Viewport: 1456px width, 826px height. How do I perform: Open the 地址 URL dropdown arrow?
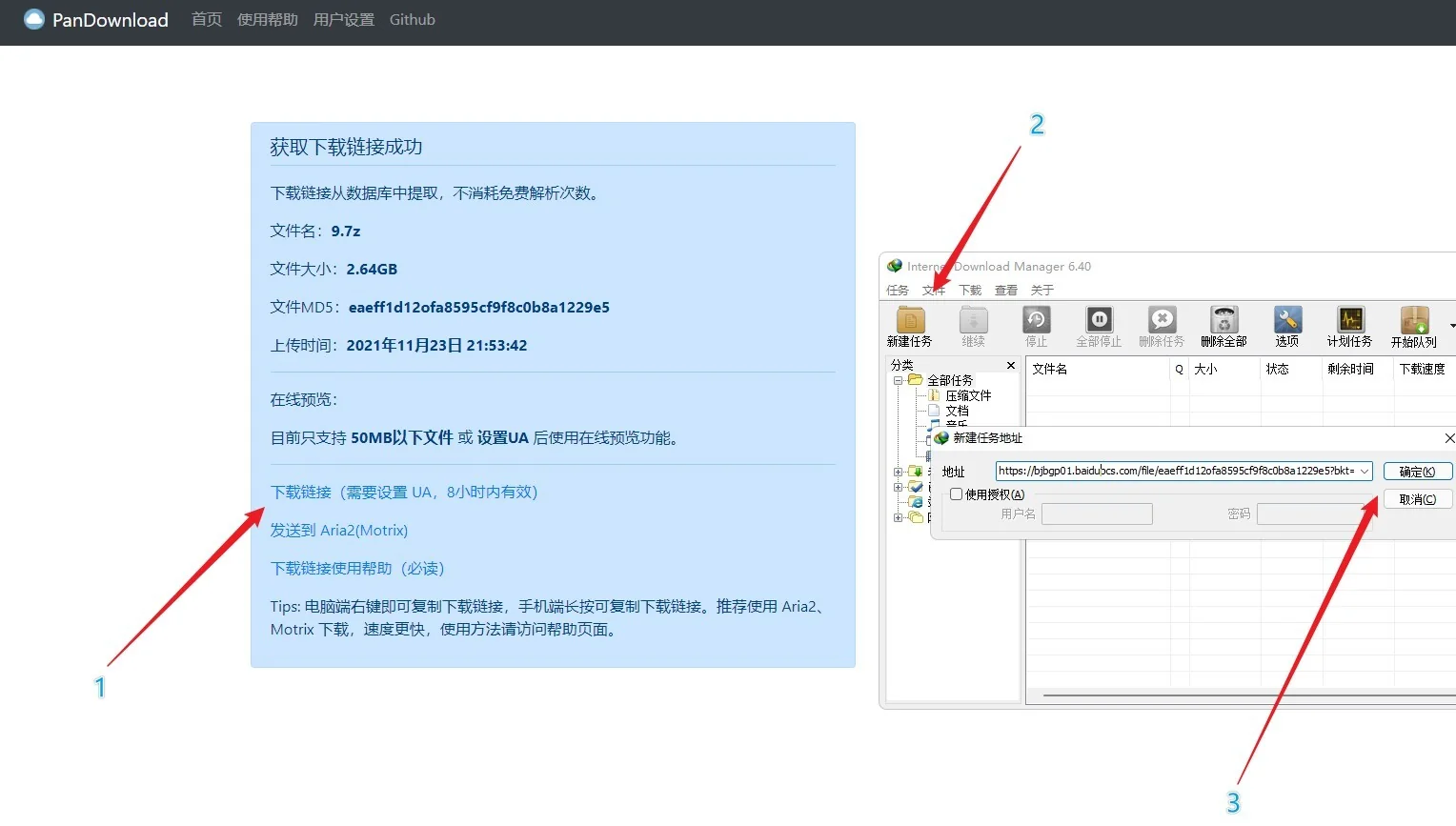tap(1365, 471)
